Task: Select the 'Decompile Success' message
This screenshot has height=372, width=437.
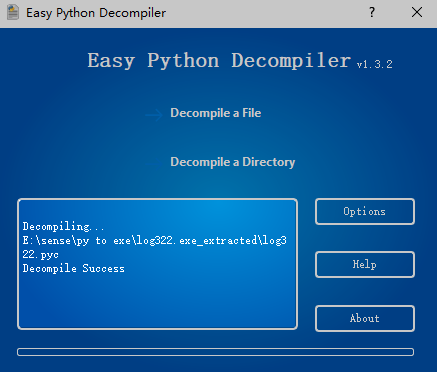Action: pyautogui.click(x=74, y=269)
